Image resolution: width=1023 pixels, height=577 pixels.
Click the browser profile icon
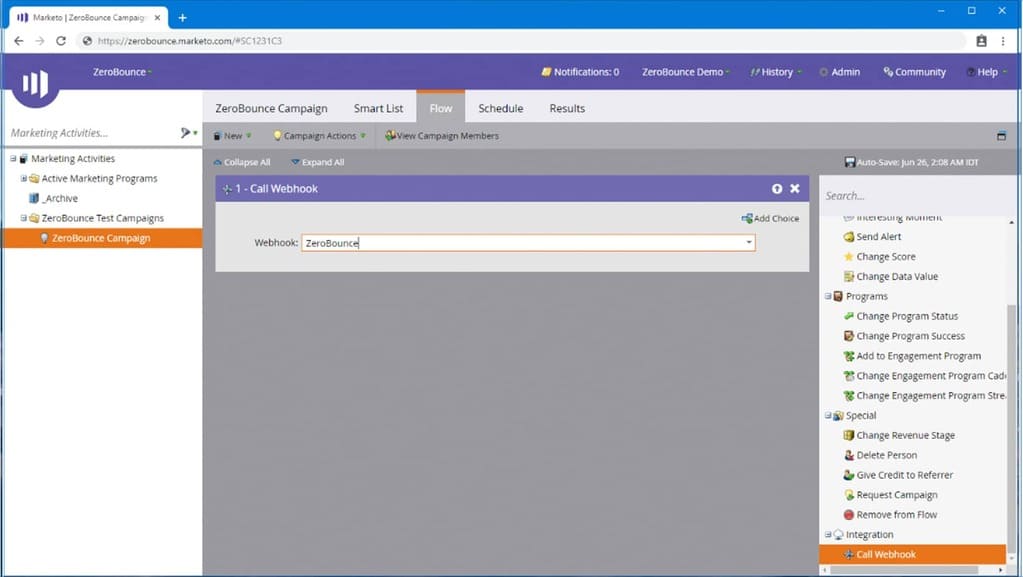point(981,40)
